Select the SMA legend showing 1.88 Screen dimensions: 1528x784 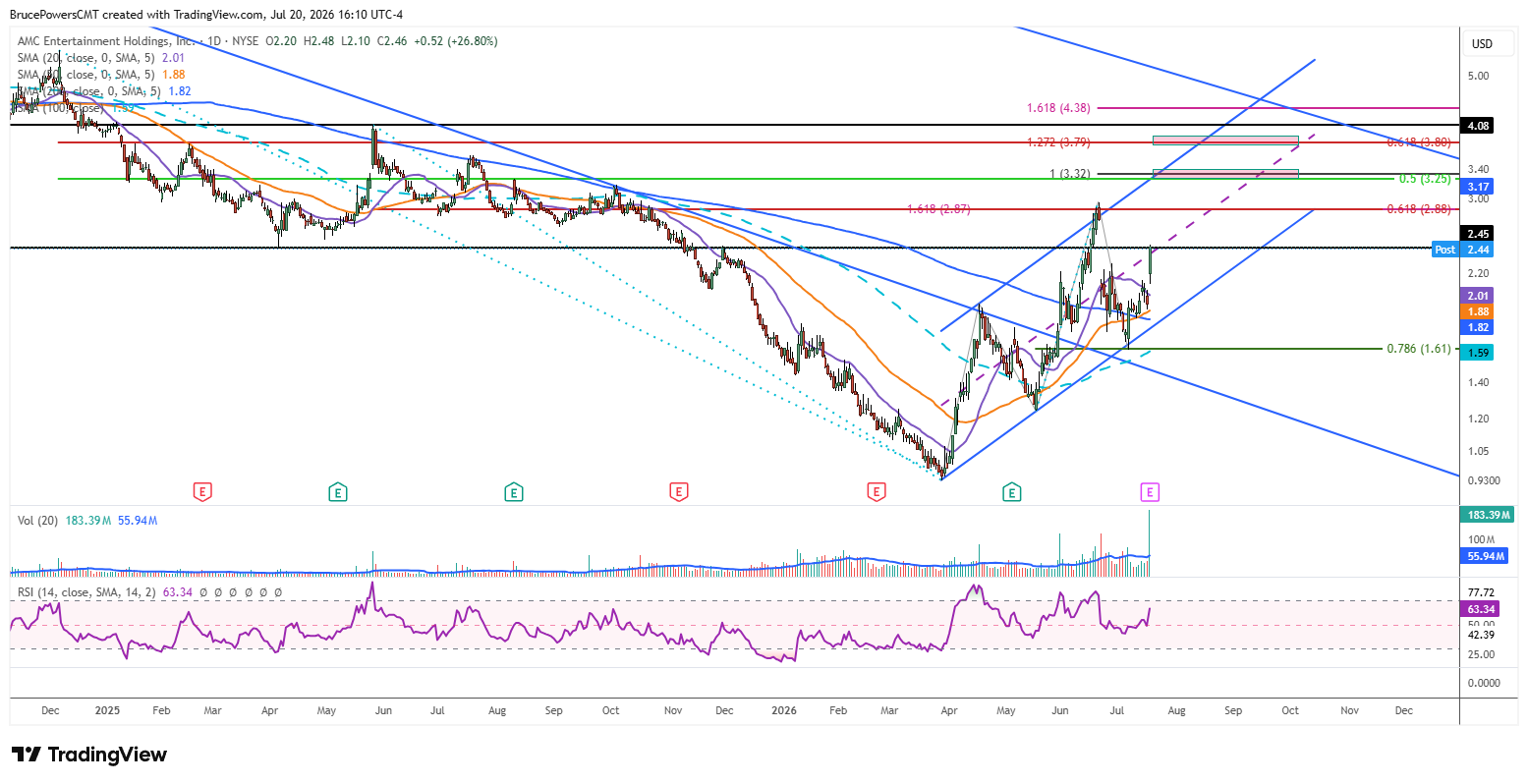(101, 75)
